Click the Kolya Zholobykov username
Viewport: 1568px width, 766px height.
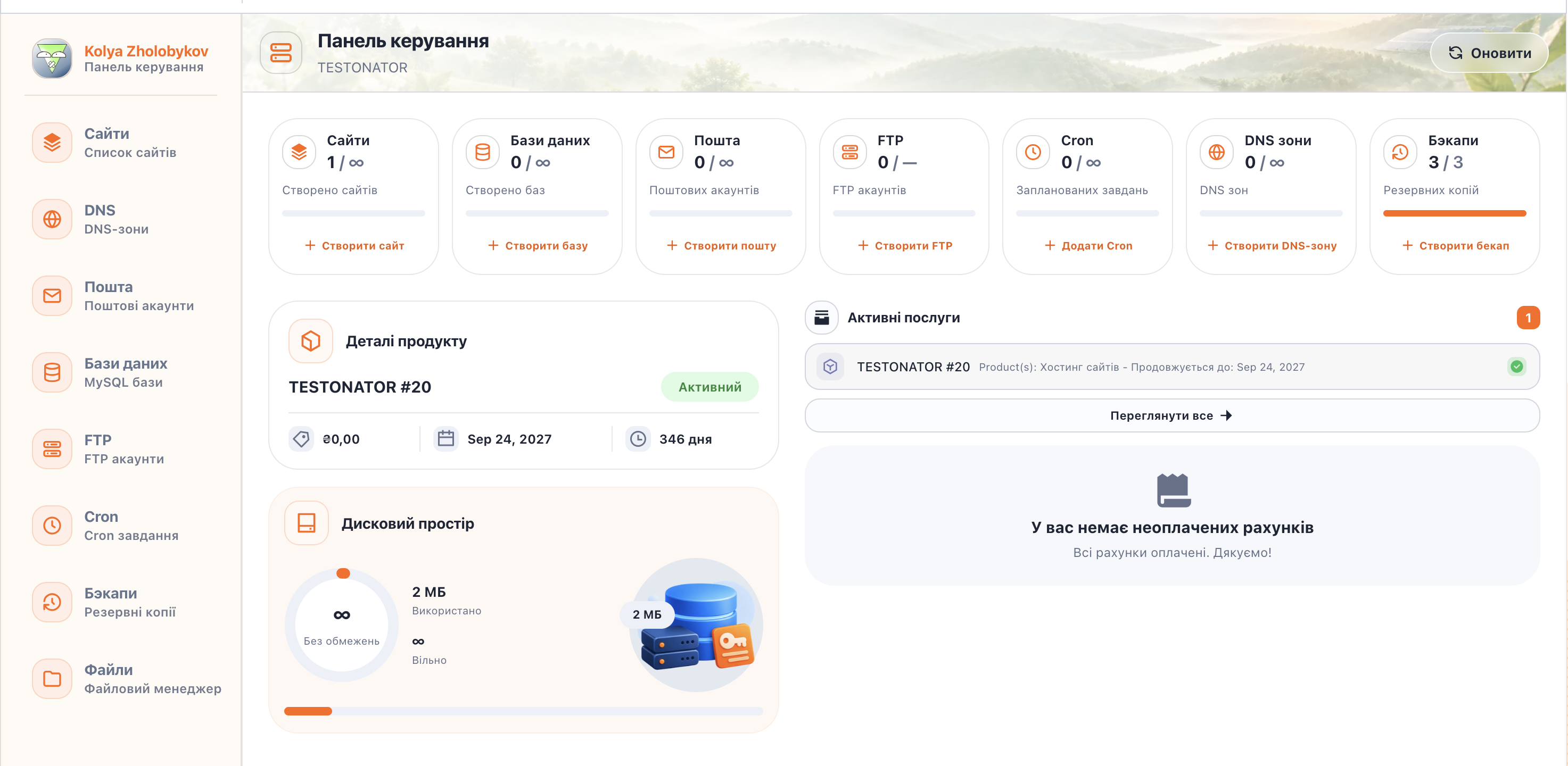(146, 51)
